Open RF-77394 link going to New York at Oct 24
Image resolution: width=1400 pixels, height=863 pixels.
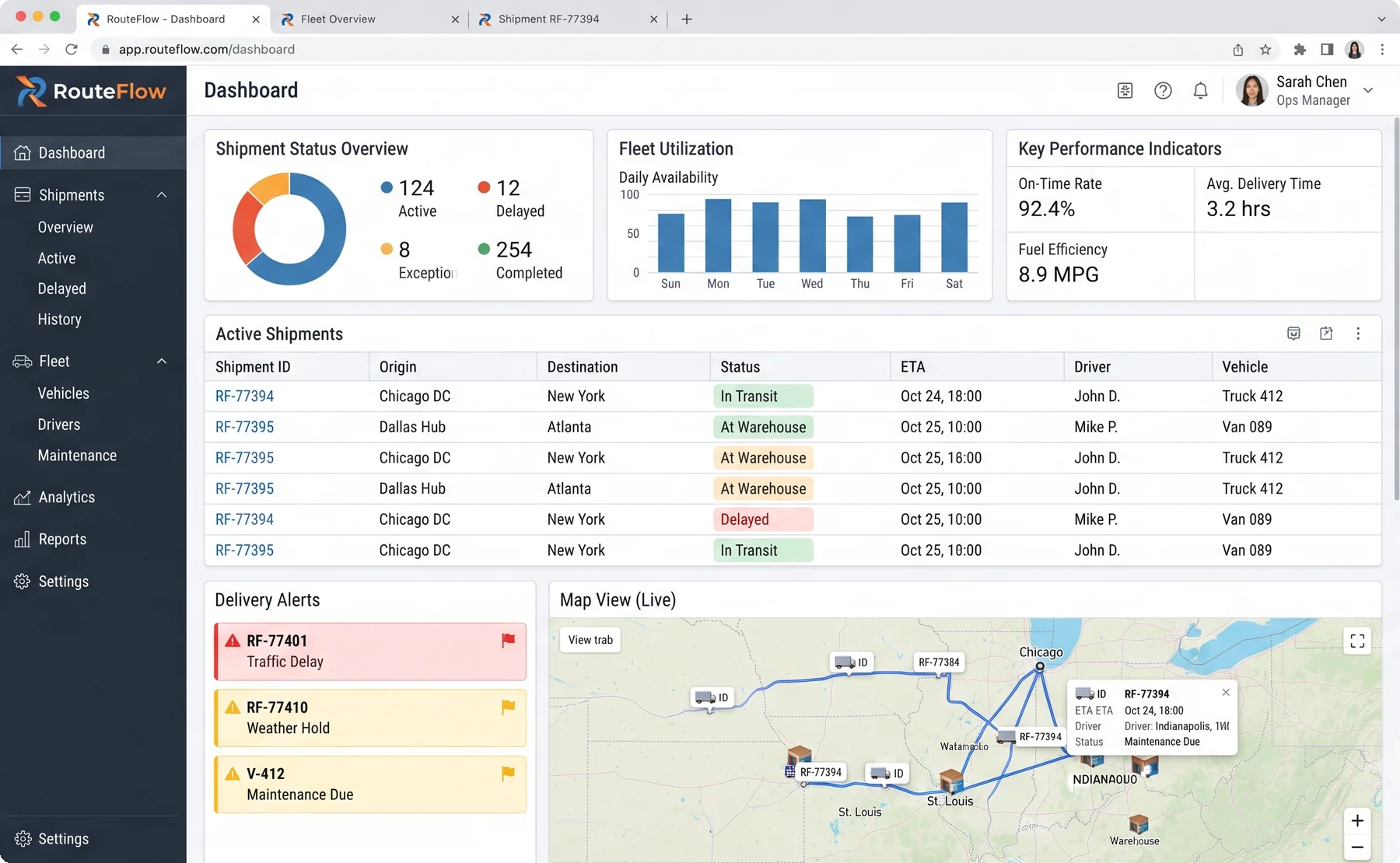(244, 397)
